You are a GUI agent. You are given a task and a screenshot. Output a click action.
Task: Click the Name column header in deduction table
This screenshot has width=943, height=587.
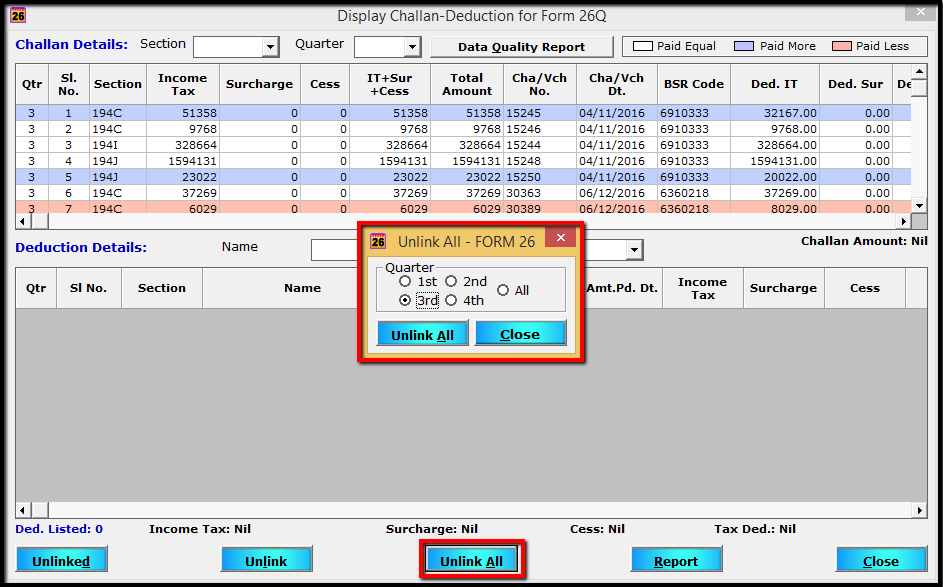pos(303,288)
